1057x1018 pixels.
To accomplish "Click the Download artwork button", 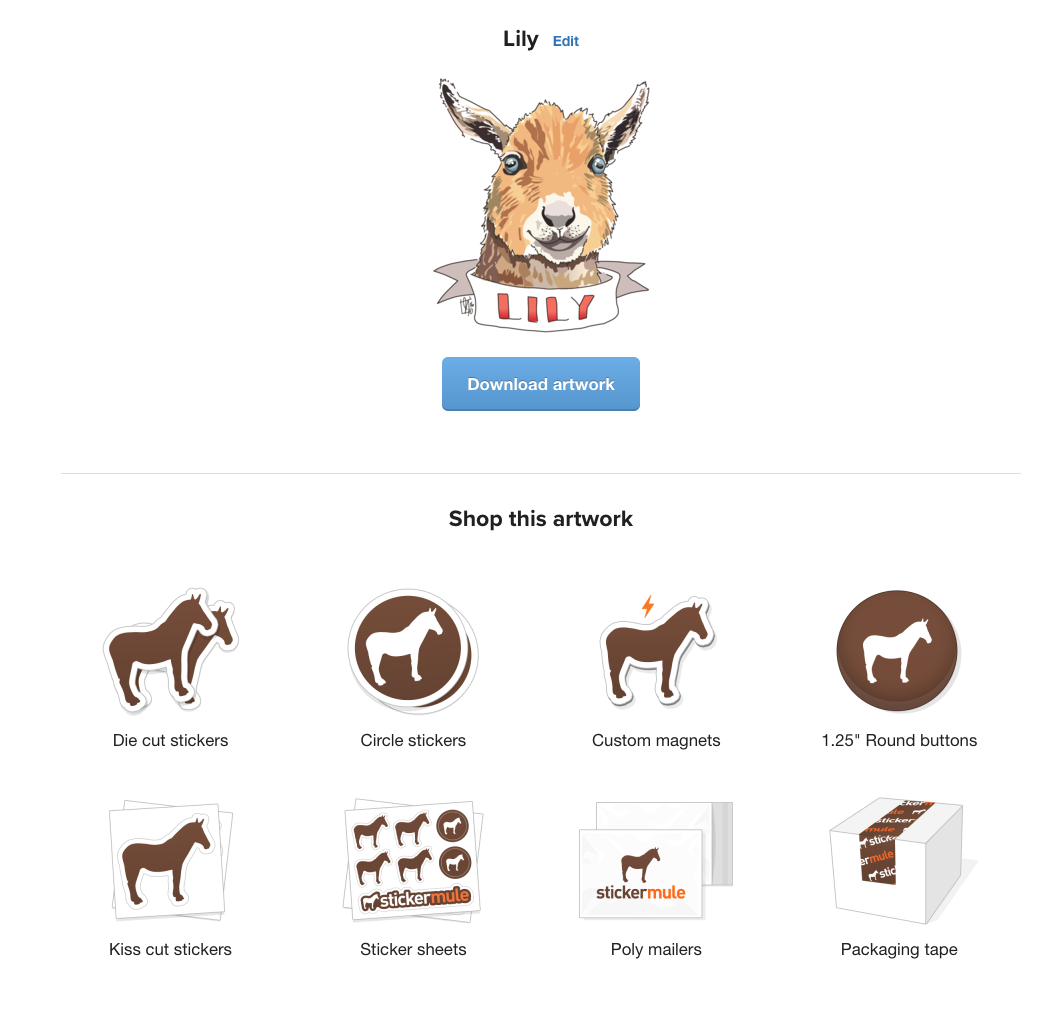I will coord(541,384).
